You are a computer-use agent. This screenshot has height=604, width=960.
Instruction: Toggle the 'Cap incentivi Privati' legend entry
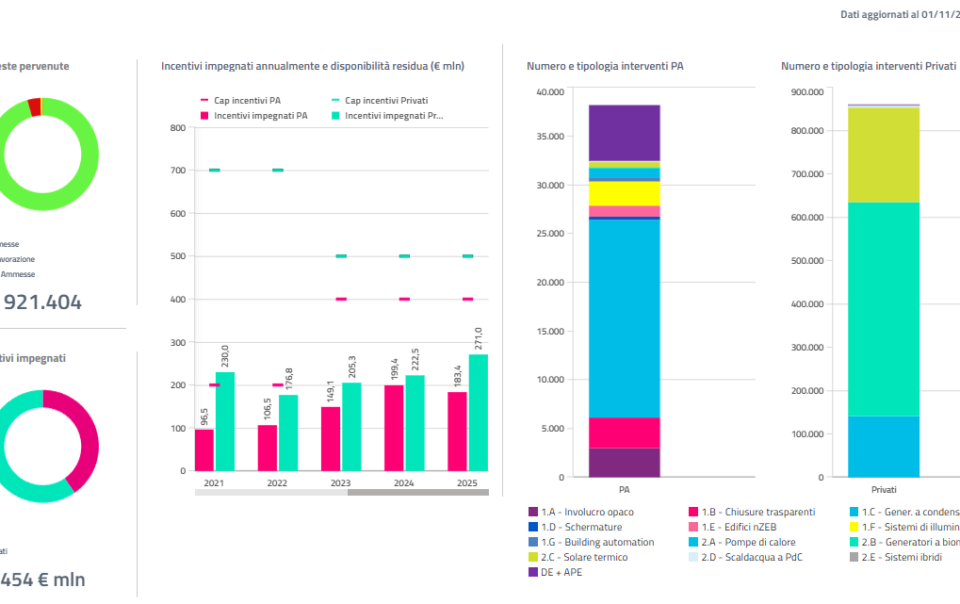coord(335,101)
